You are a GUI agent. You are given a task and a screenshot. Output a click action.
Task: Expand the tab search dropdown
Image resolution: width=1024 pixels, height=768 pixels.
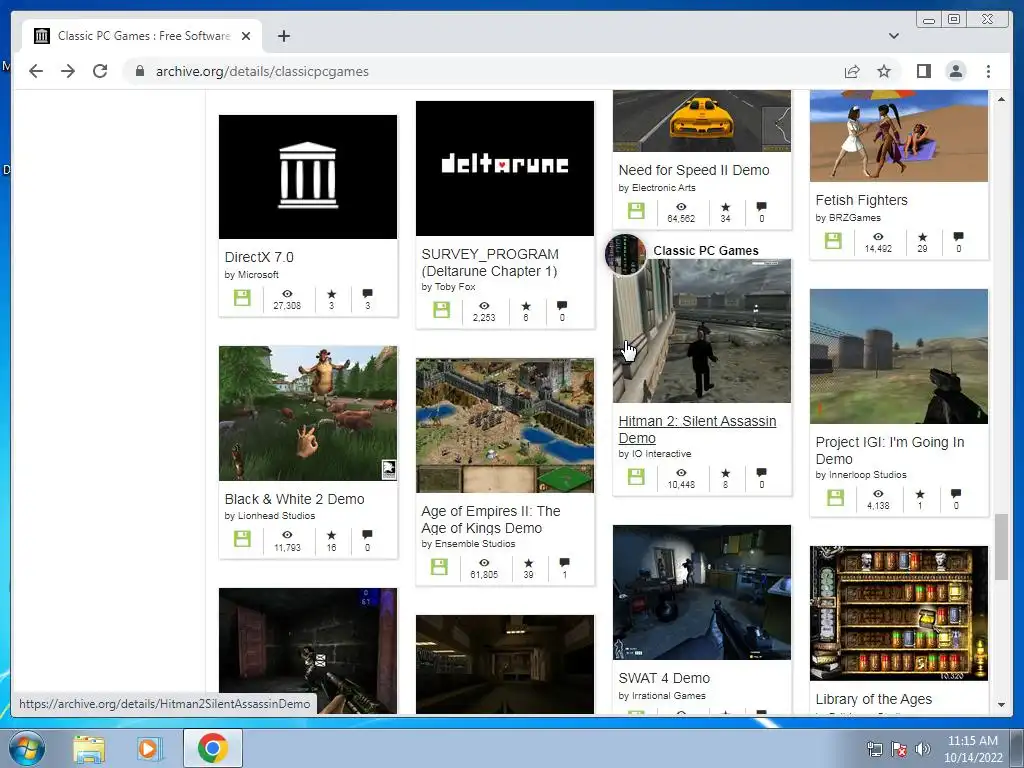click(894, 36)
